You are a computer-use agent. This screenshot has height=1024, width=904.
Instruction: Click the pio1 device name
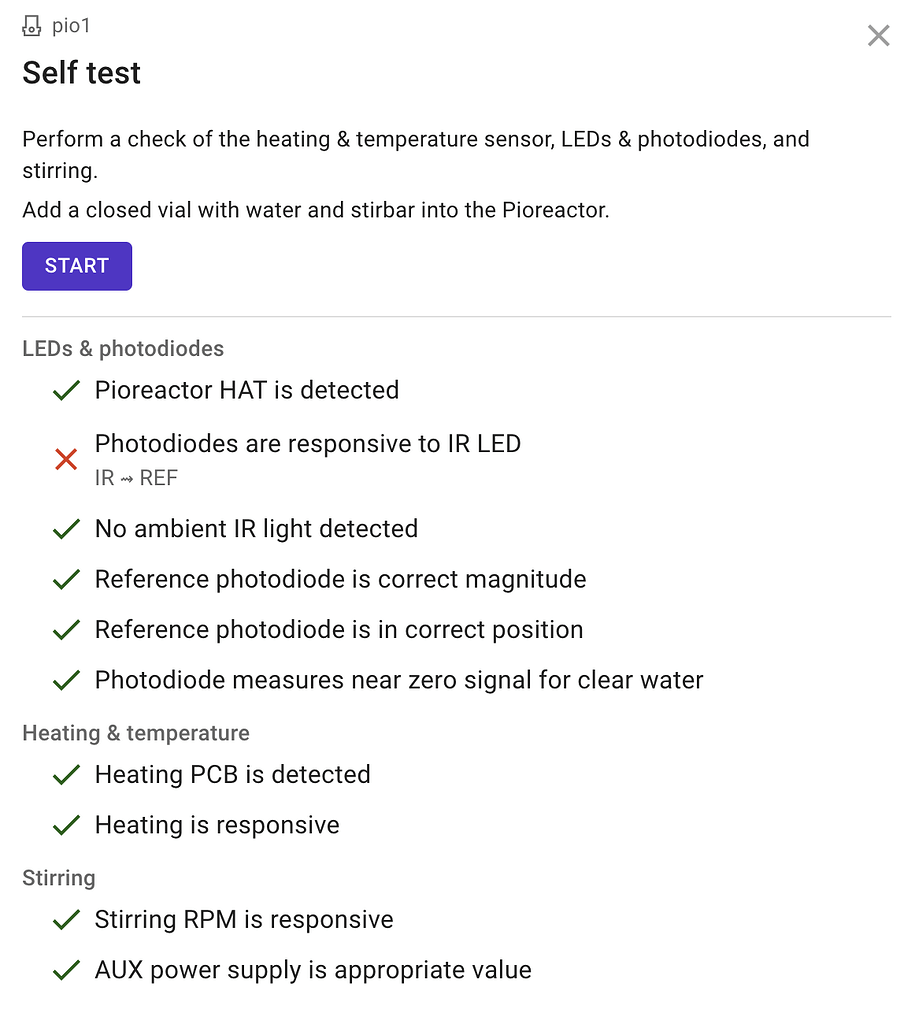(x=72, y=25)
